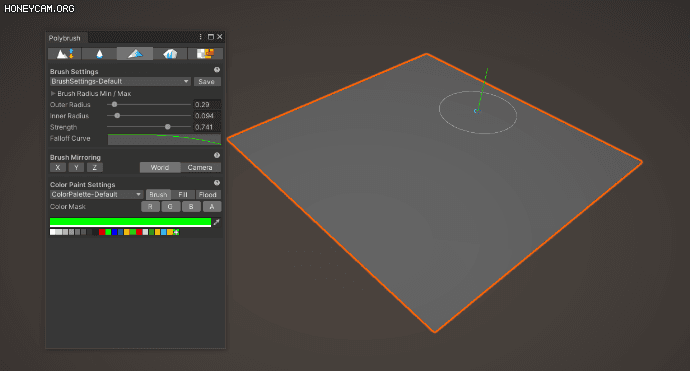This screenshot has height=371, width=690.
Task: Open help for Brush Settings
Action: [217, 70]
